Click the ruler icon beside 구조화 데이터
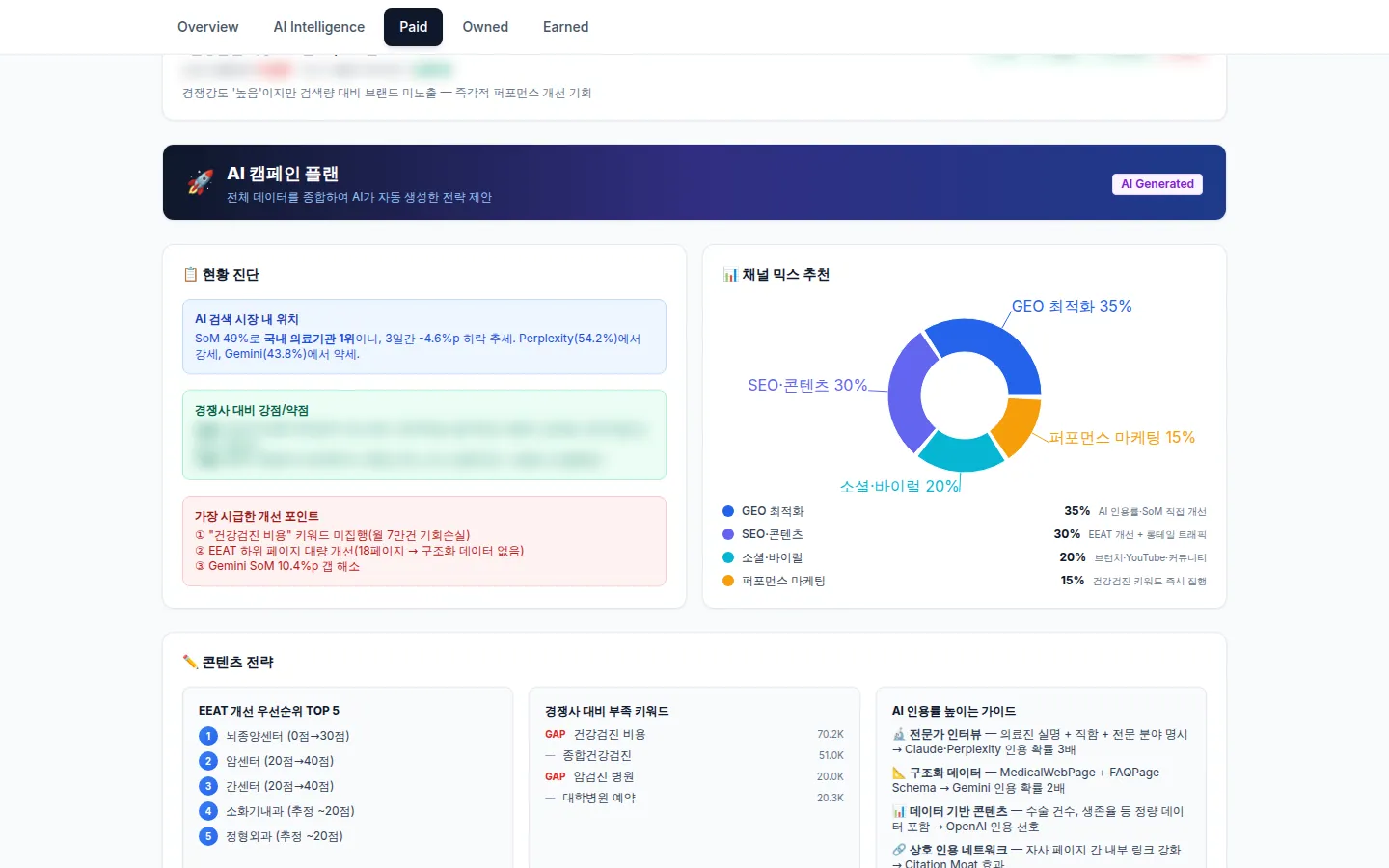This screenshot has height=868, width=1389. point(899,773)
